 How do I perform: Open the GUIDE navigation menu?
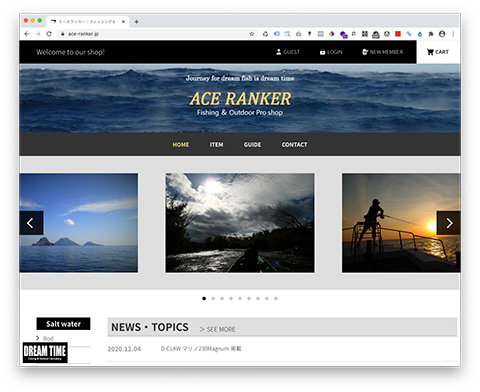252,144
